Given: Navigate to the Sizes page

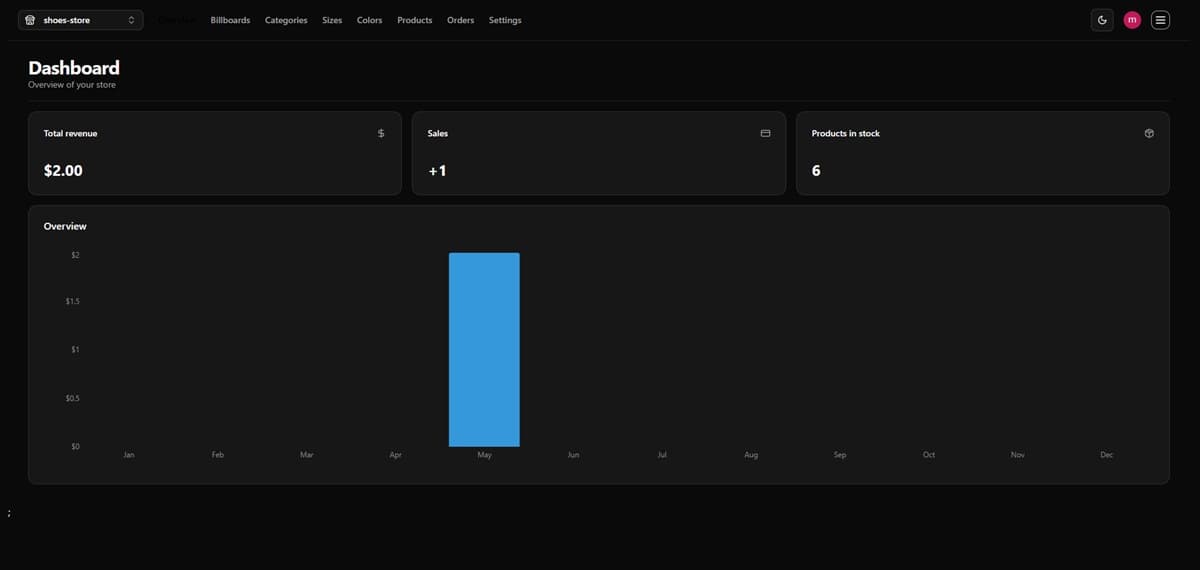Looking at the screenshot, I should tap(332, 20).
